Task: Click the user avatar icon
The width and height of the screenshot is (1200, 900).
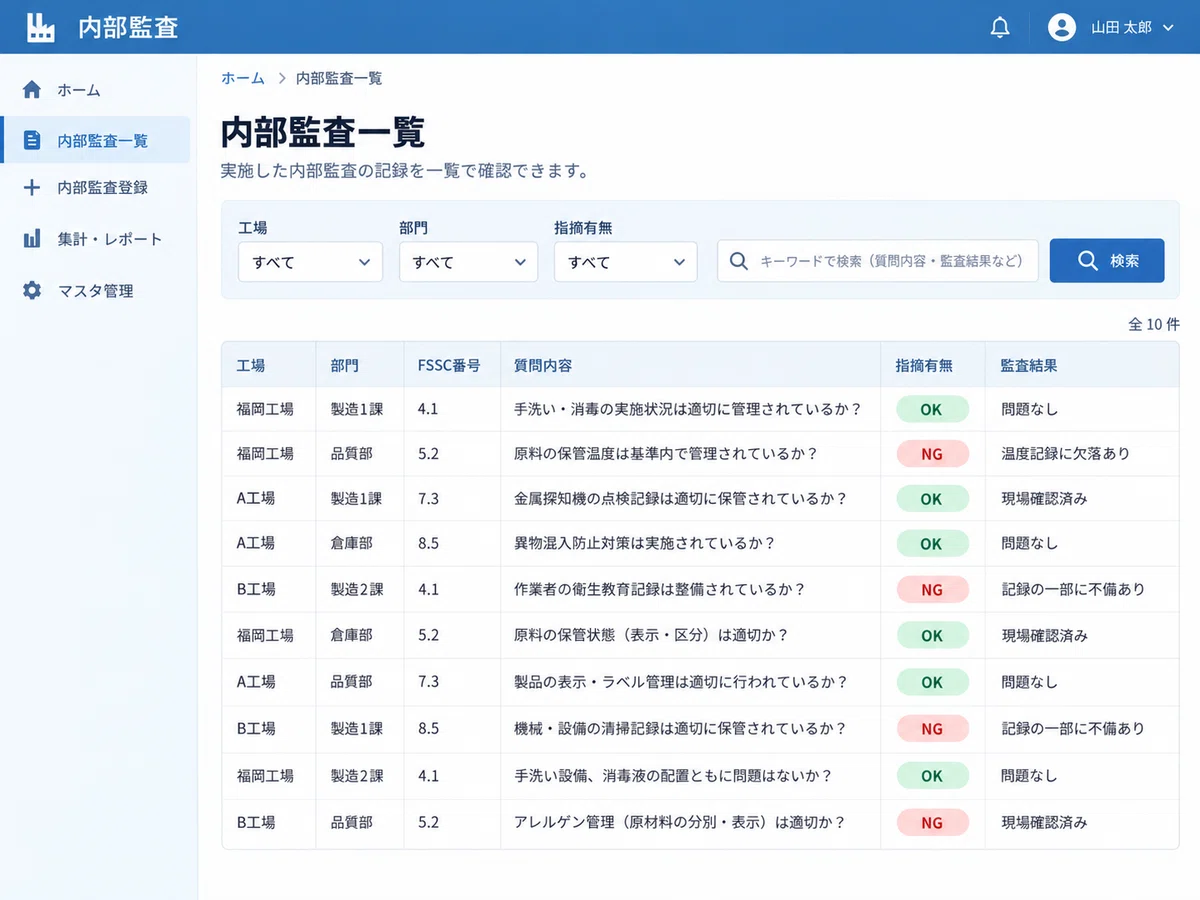Action: point(1062,27)
